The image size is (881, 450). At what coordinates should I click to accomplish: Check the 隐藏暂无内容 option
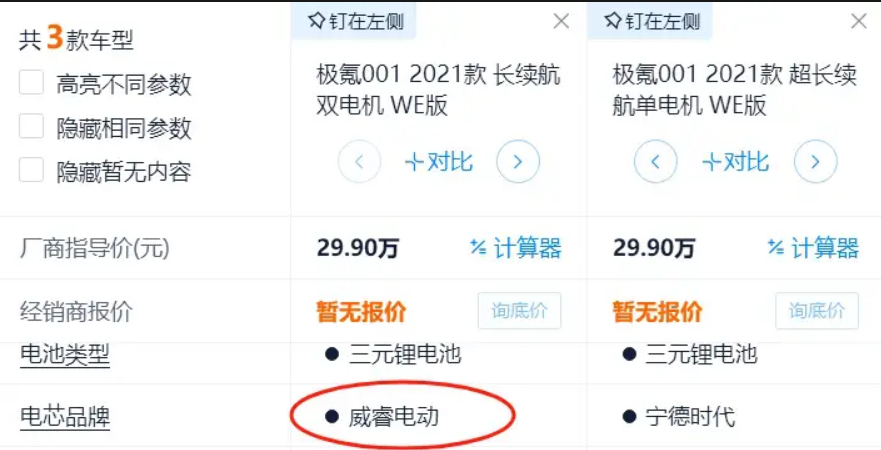pos(31,170)
